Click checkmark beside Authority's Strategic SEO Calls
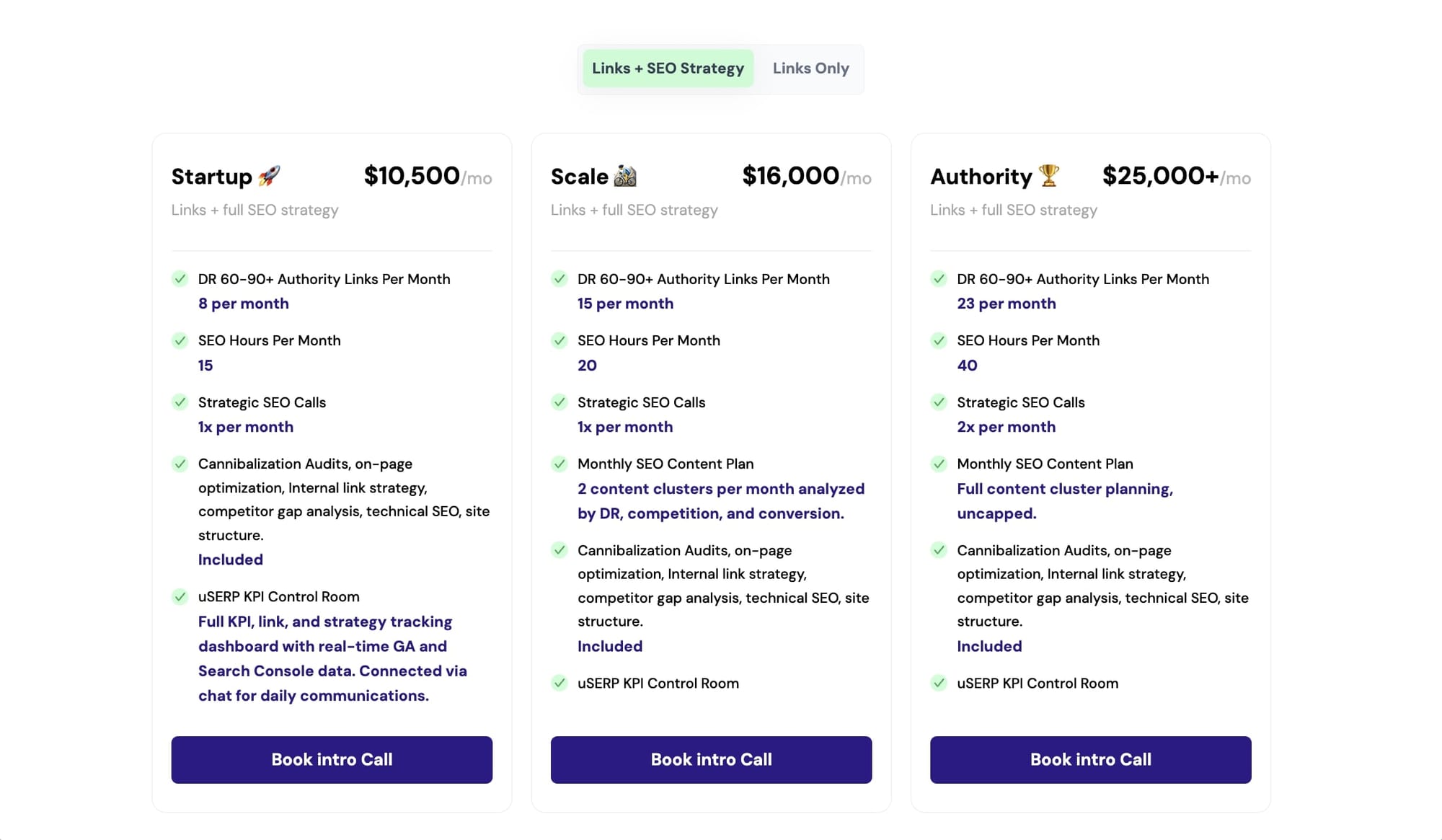This screenshot has width=1442, height=840. click(939, 402)
